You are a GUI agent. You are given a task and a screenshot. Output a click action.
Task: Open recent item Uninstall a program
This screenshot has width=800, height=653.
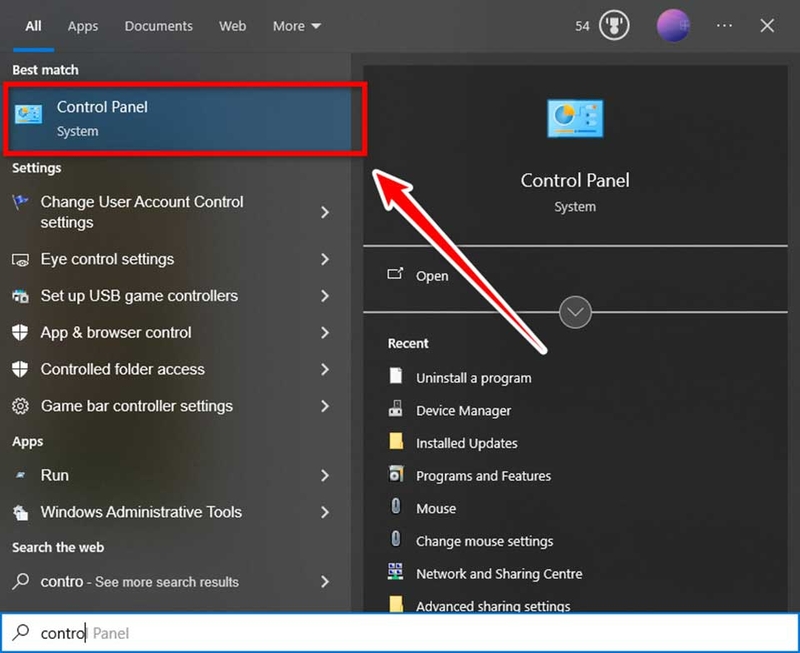coord(473,378)
